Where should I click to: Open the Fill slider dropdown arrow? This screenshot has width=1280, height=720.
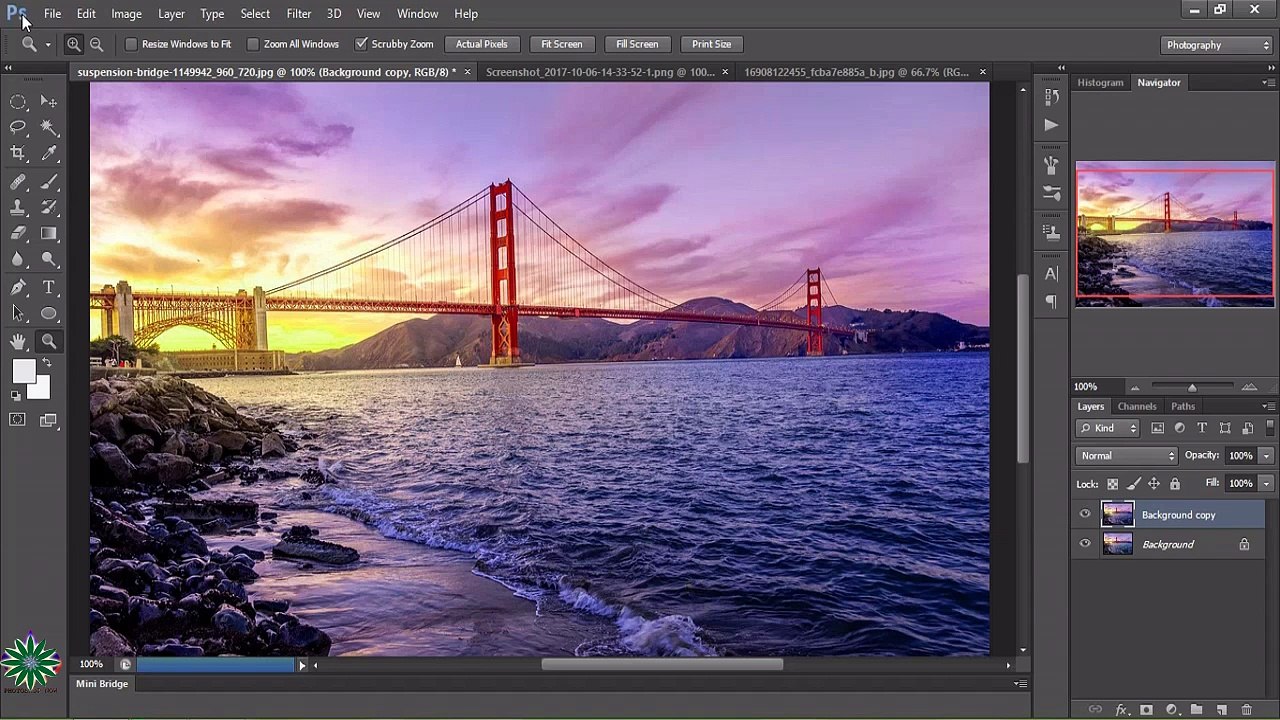[x=1266, y=484]
